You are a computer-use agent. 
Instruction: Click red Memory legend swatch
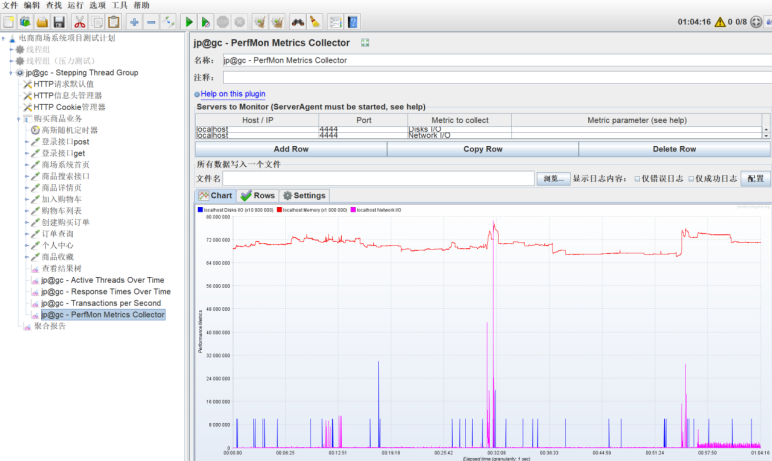click(279, 210)
